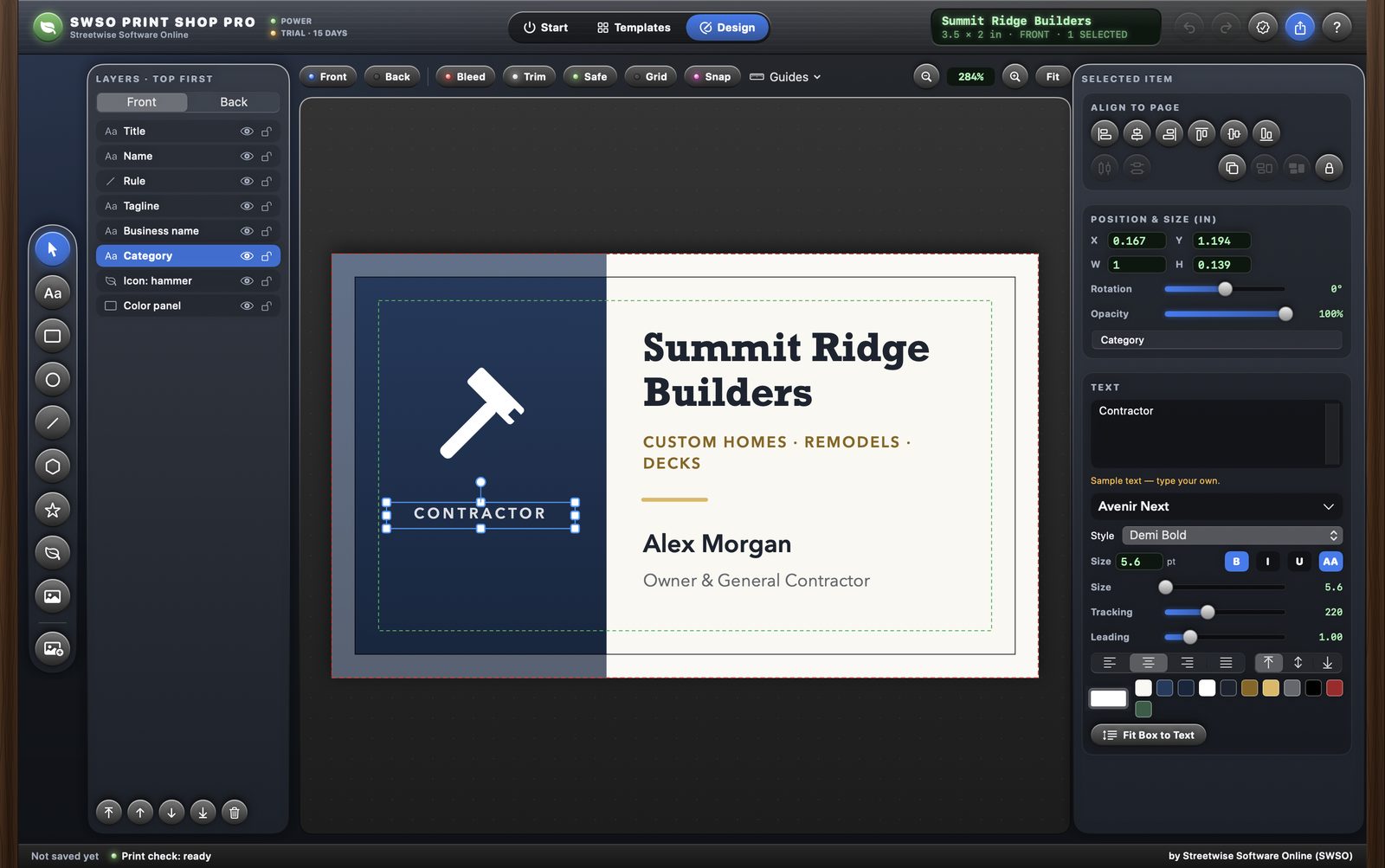
Task: Open the help question mark
Action: click(x=1337, y=27)
